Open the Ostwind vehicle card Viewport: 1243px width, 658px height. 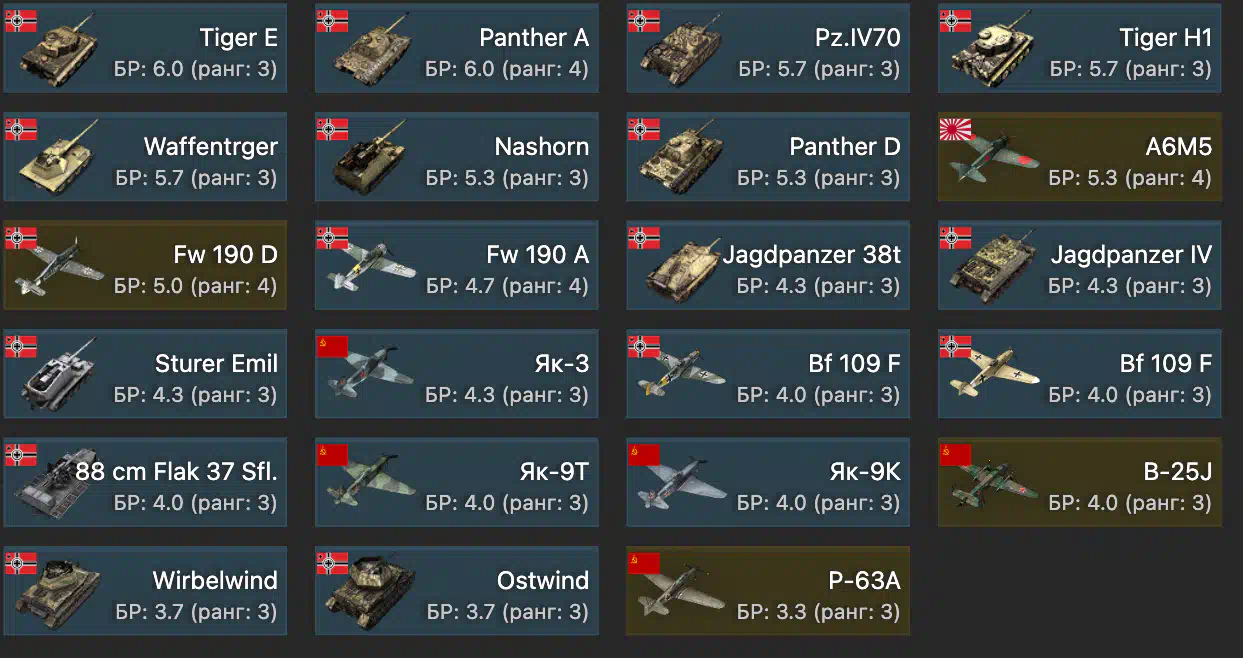pyautogui.click(x=457, y=590)
